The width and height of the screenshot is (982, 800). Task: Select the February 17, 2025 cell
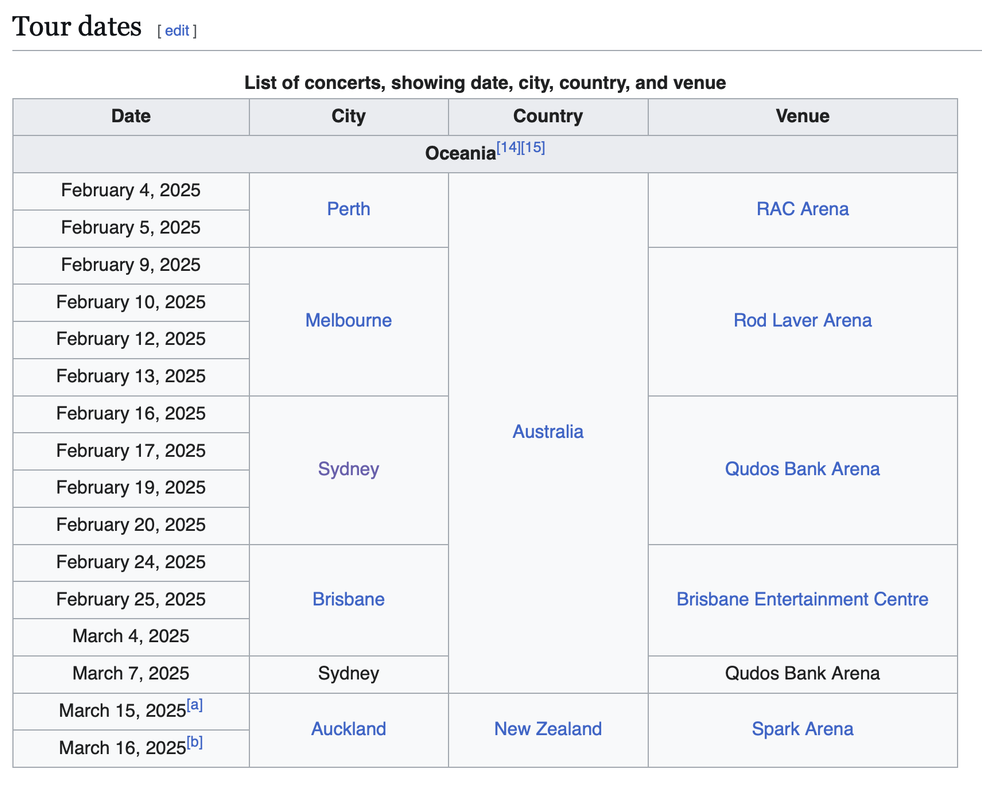click(131, 451)
